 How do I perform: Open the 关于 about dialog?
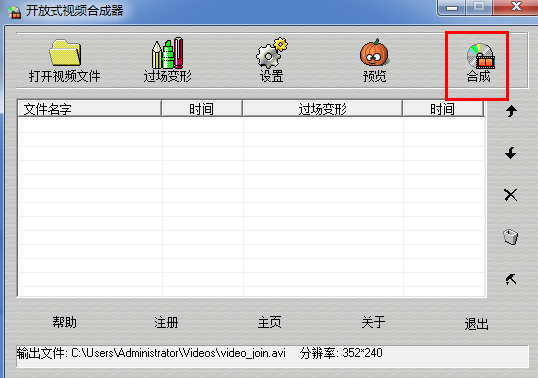(x=373, y=322)
